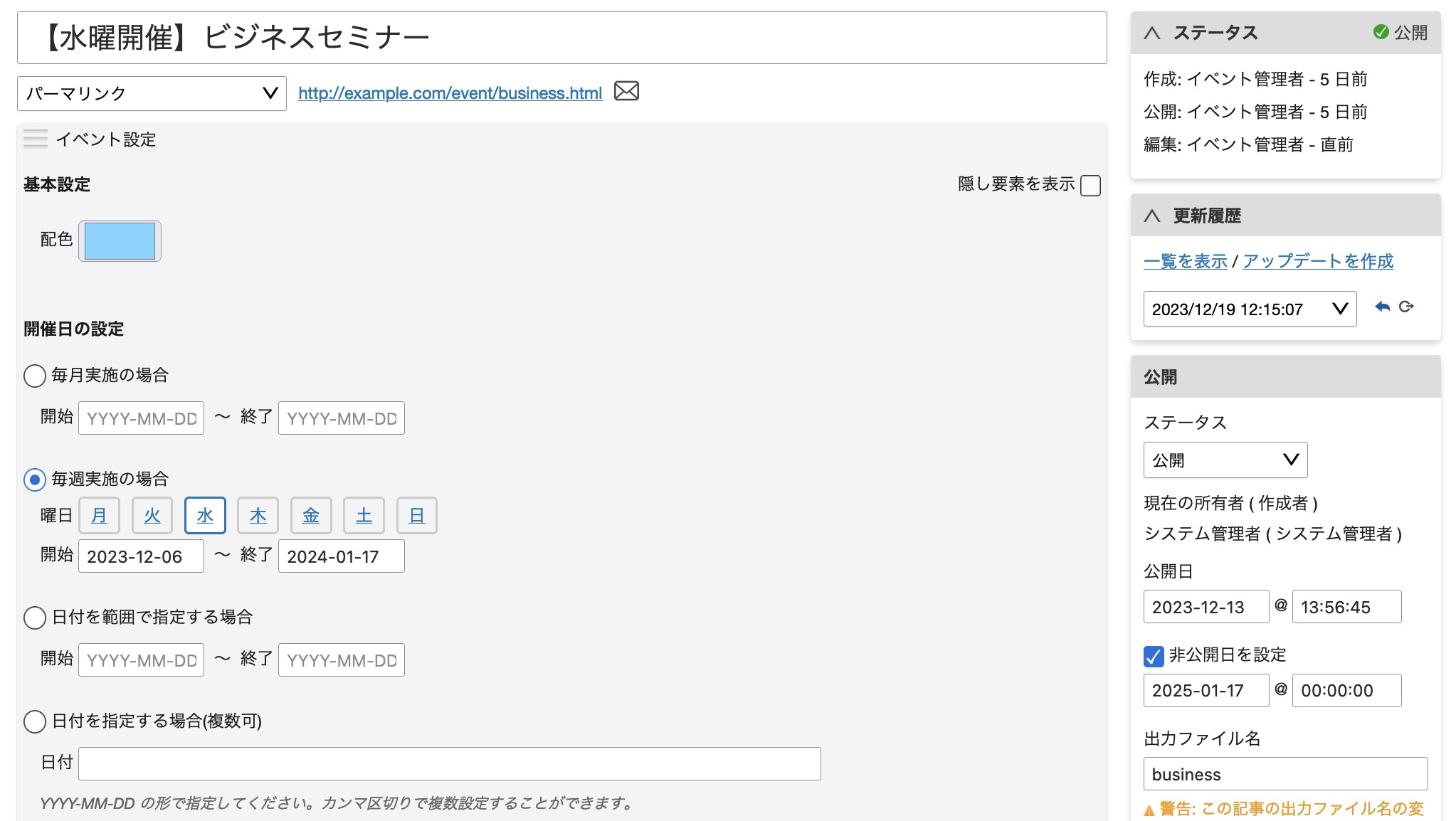Viewport: 1456px width, 821px height.
Task: Open the 公開 status dropdown
Action: (1225, 460)
